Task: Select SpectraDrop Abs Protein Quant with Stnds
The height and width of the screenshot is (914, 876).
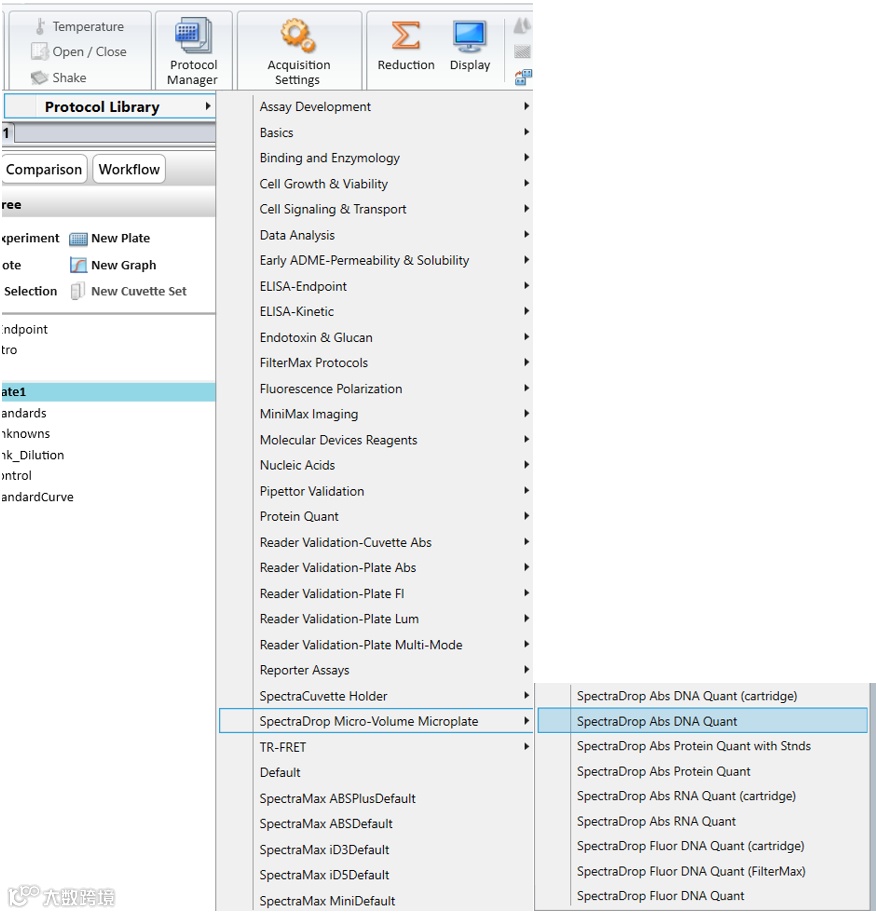Action: pyautogui.click(x=702, y=746)
